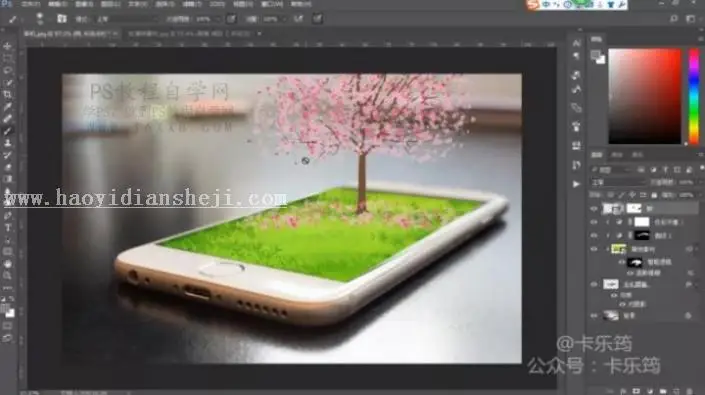Select the Move tool

click(8, 46)
